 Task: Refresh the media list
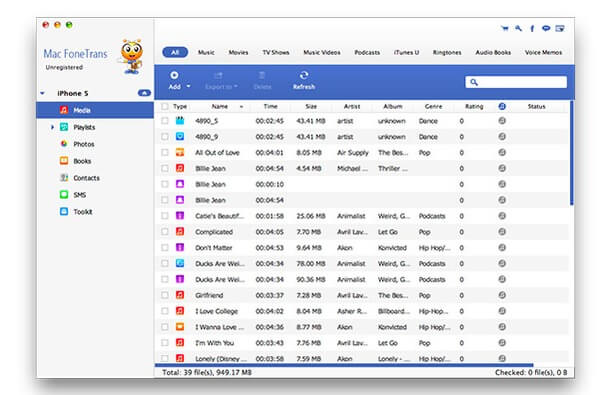(x=304, y=80)
